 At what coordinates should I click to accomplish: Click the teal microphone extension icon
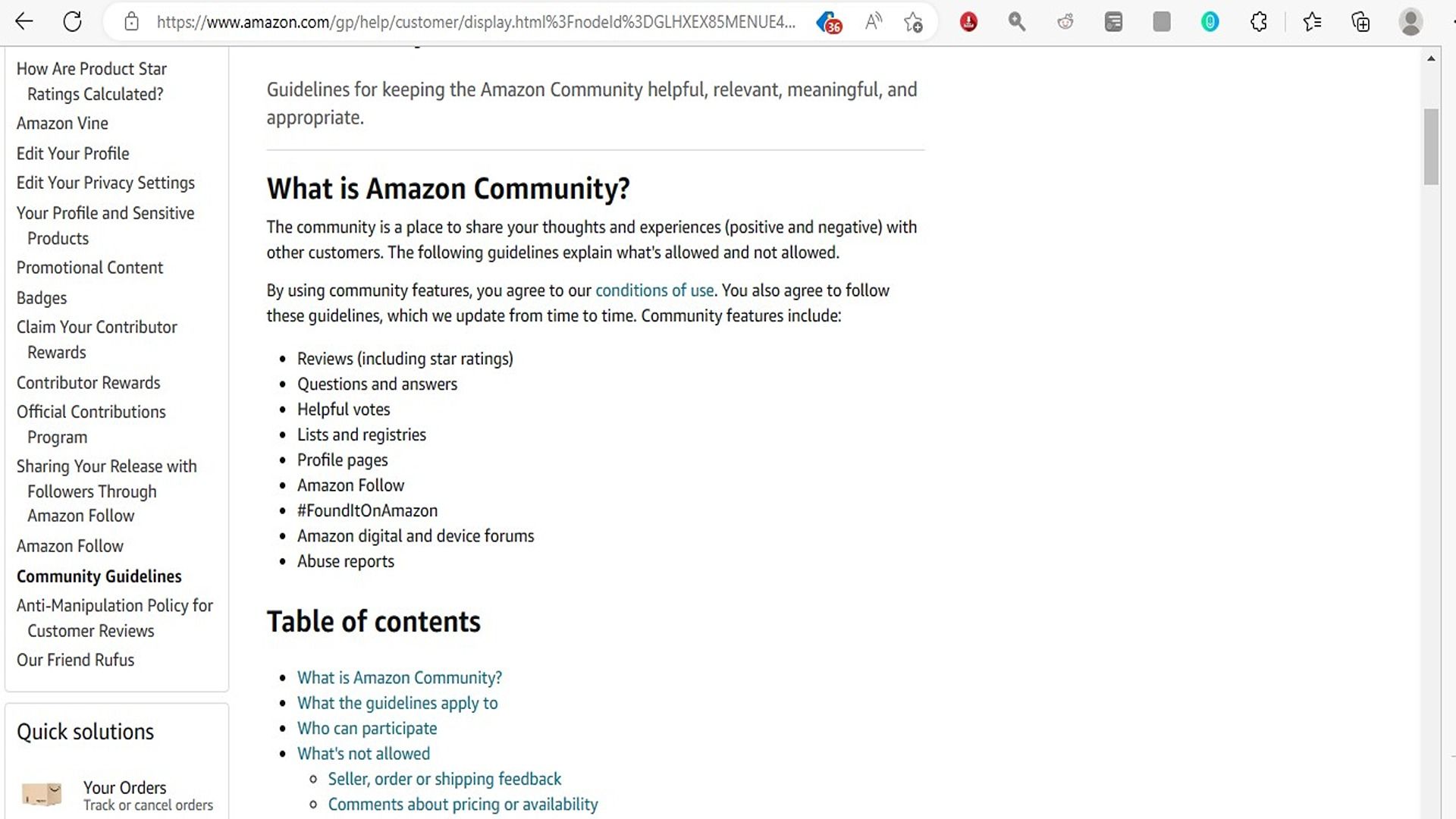tap(1210, 21)
